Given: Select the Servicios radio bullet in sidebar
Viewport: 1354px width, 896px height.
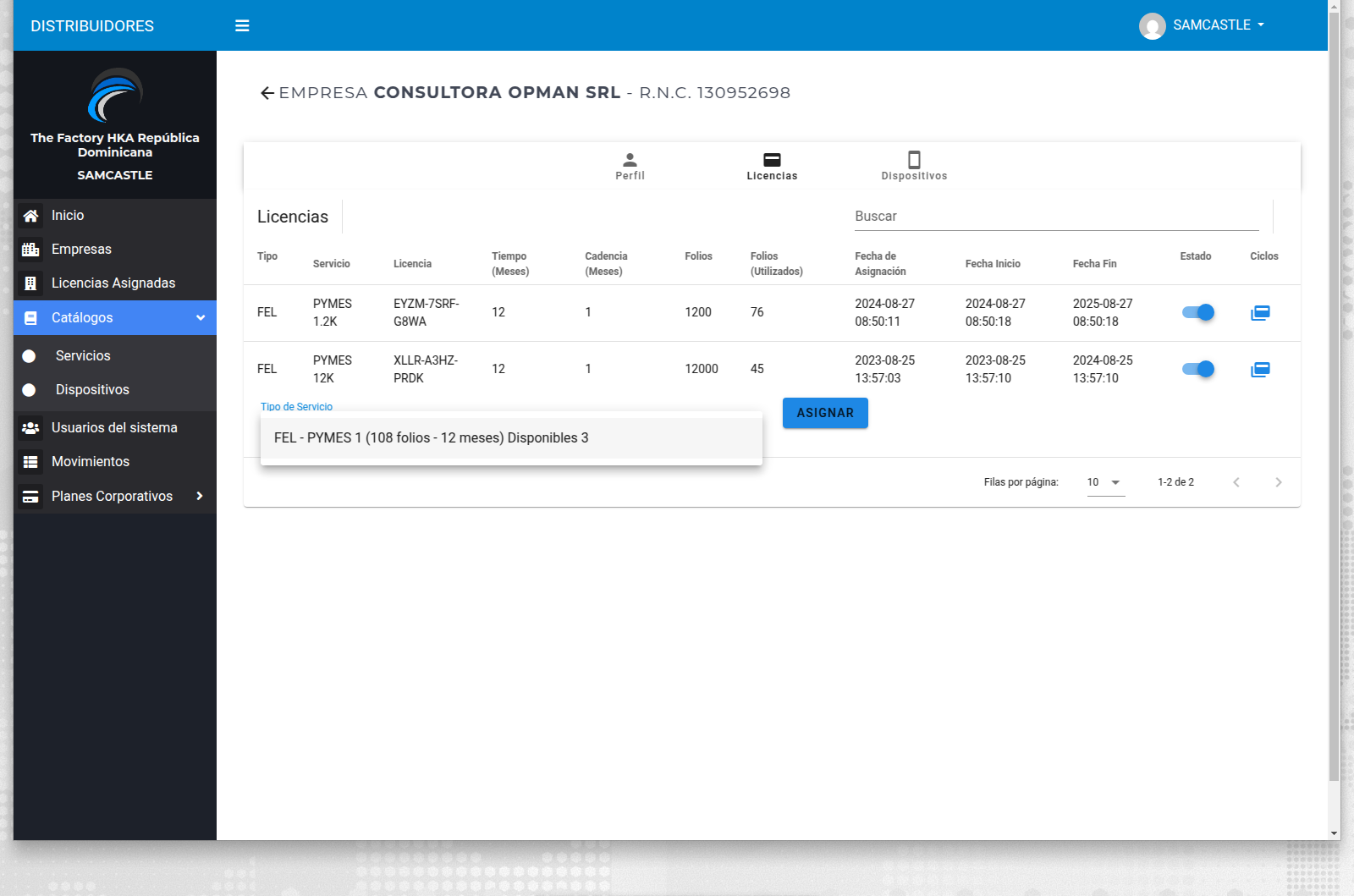Looking at the screenshot, I should pos(29,356).
